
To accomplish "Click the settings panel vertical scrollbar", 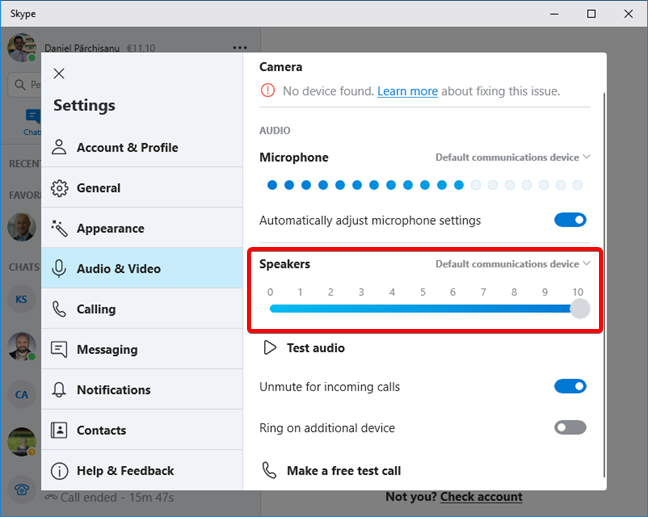I will click(604, 285).
